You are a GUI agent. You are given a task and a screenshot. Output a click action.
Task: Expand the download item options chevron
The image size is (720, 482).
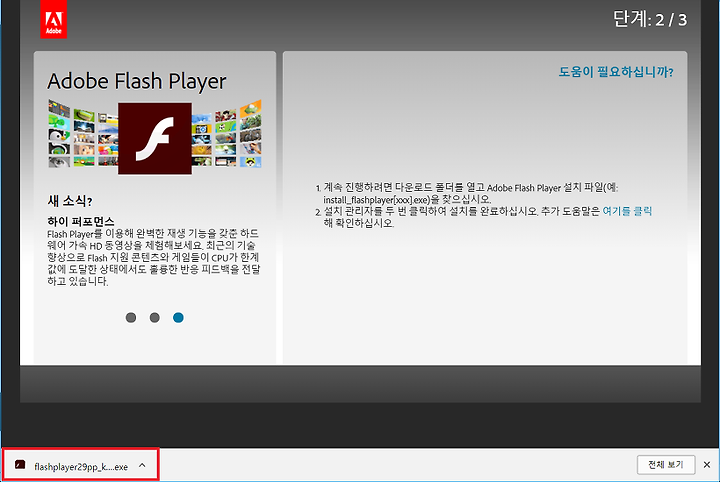click(x=142, y=465)
